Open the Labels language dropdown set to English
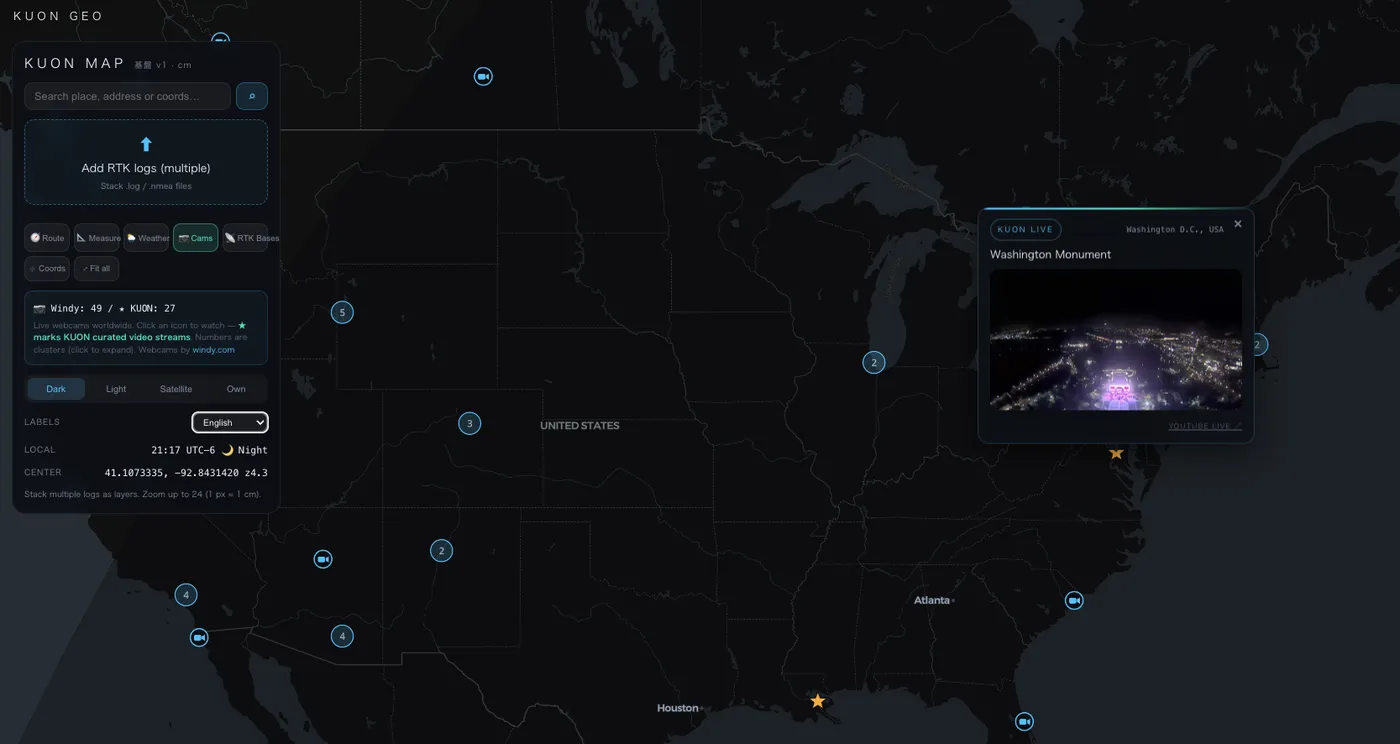This screenshot has height=744, width=1400. [x=230, y=422]
